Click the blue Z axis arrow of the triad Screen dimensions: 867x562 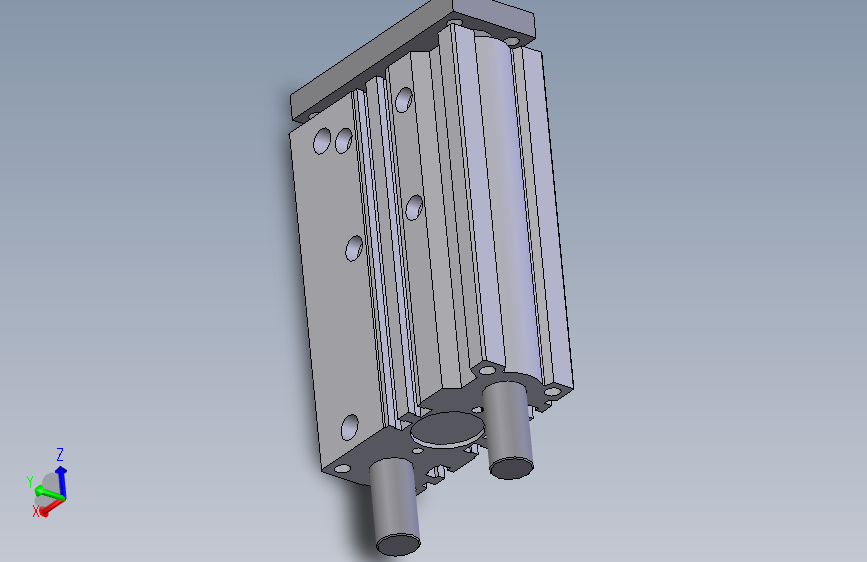tap(61, 481)
